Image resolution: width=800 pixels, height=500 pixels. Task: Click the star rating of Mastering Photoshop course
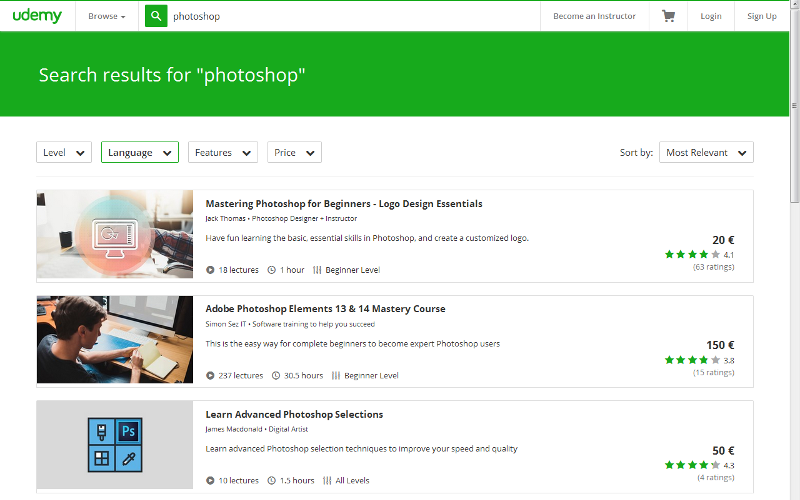coord(692,255)
